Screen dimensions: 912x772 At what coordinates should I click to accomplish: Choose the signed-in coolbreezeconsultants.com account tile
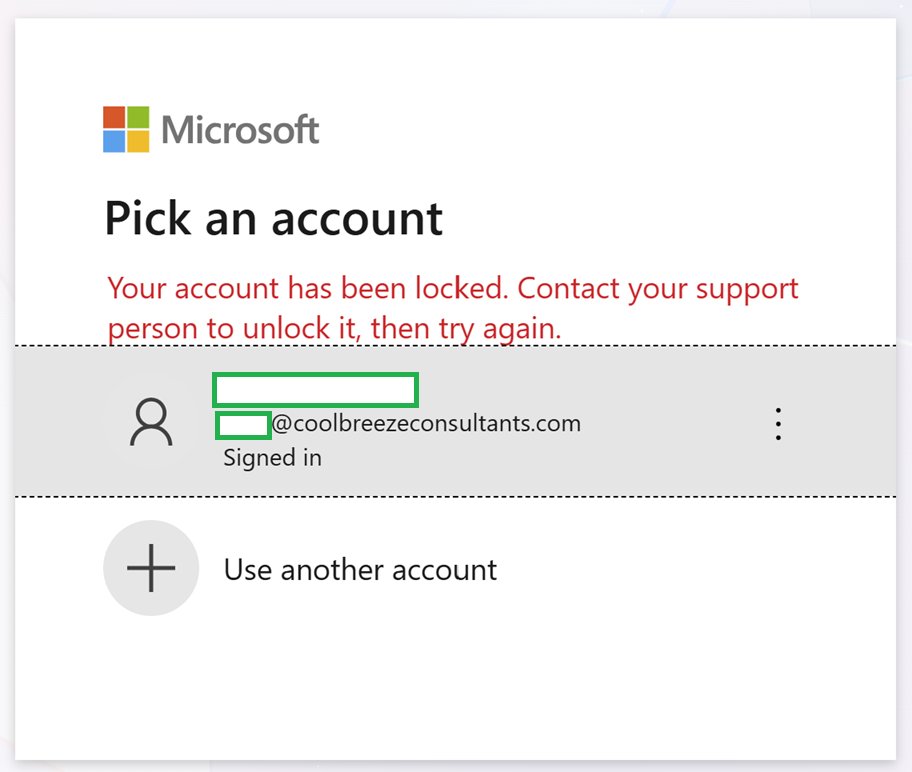pyautogui.click(x=455, y=421)
